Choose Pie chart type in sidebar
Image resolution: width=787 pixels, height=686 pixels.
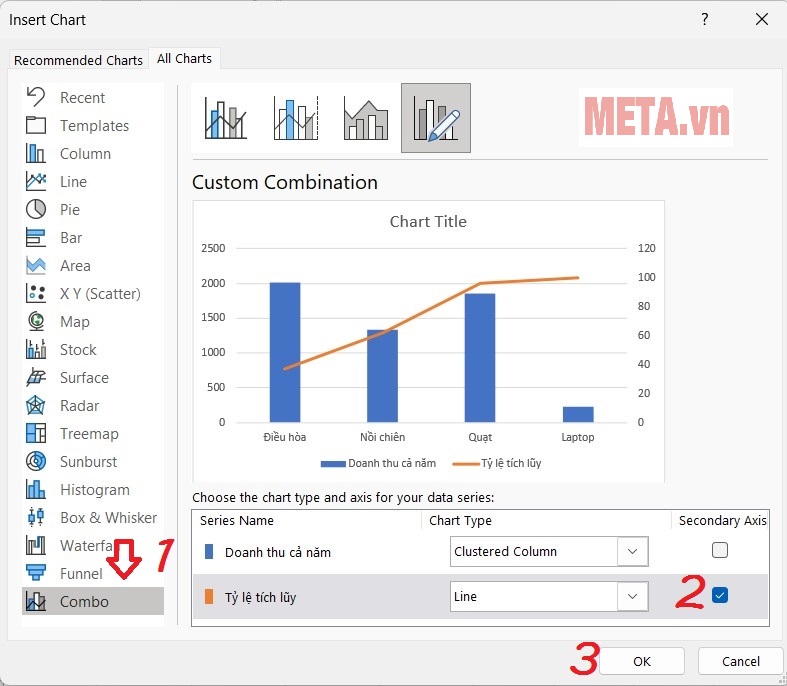pos(70,210)
